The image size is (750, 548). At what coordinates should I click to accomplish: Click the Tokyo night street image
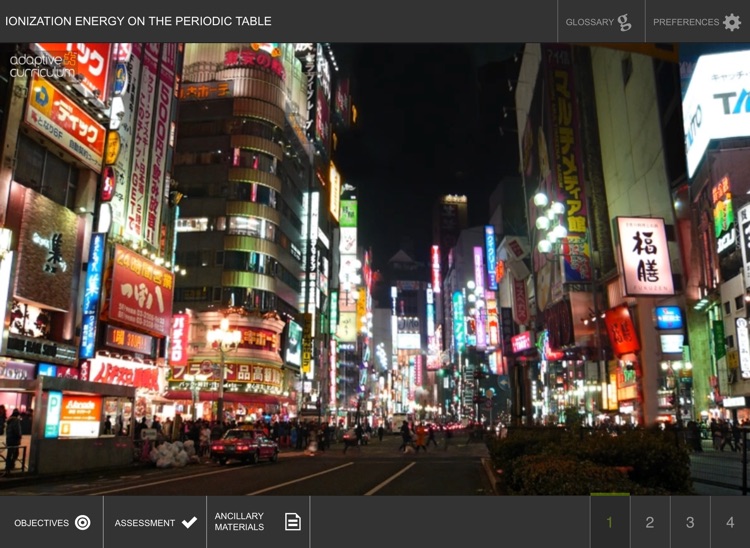(x=375, y=269)
